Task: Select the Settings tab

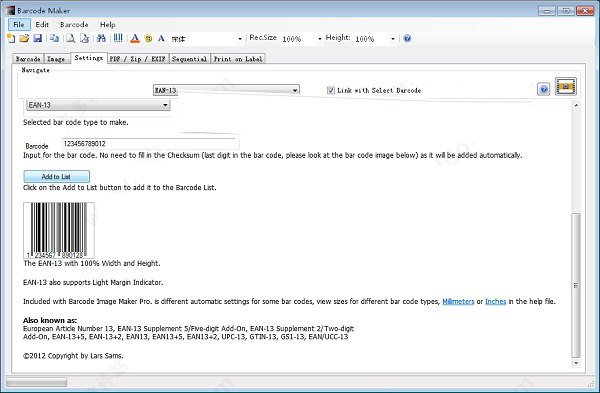Action: coord(89,58)
